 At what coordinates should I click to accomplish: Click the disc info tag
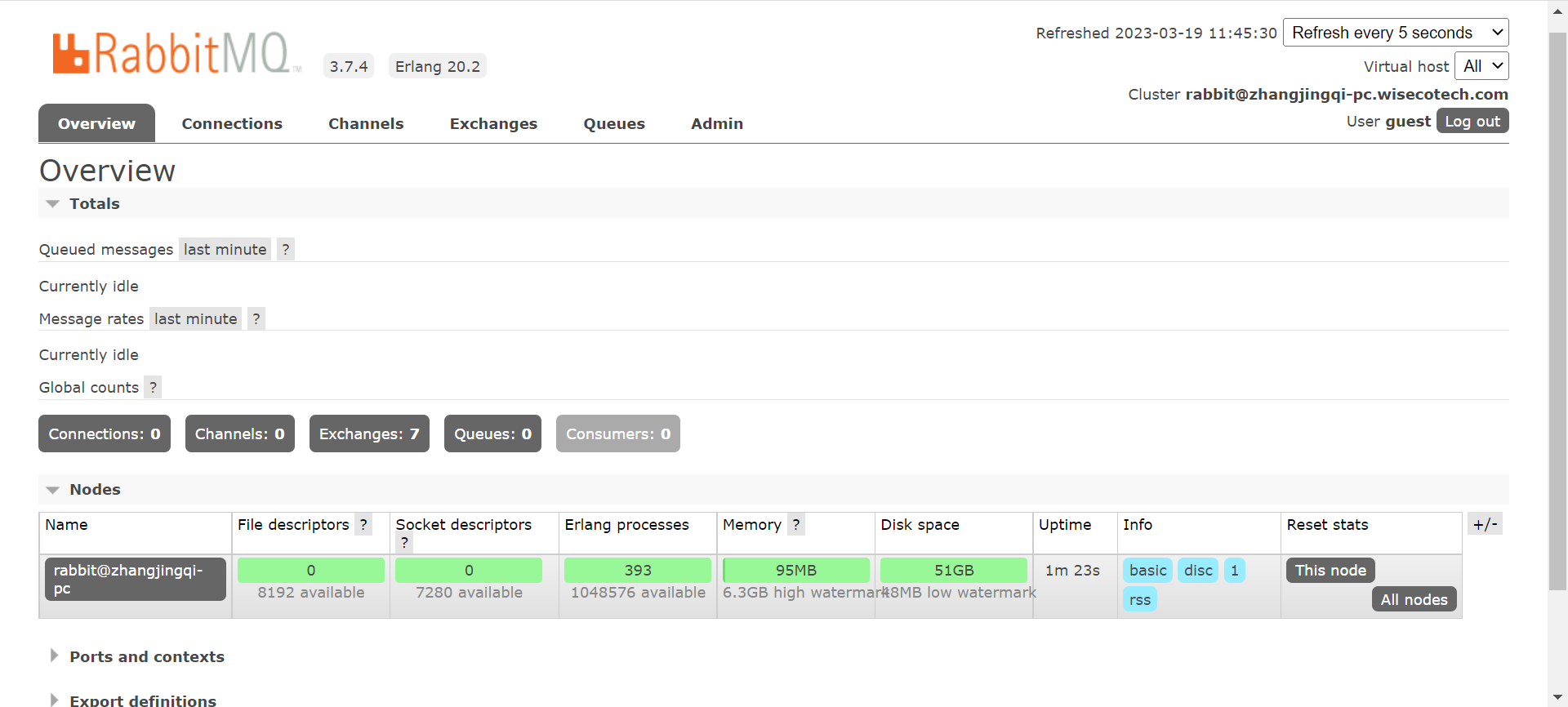click(1198, 570)
